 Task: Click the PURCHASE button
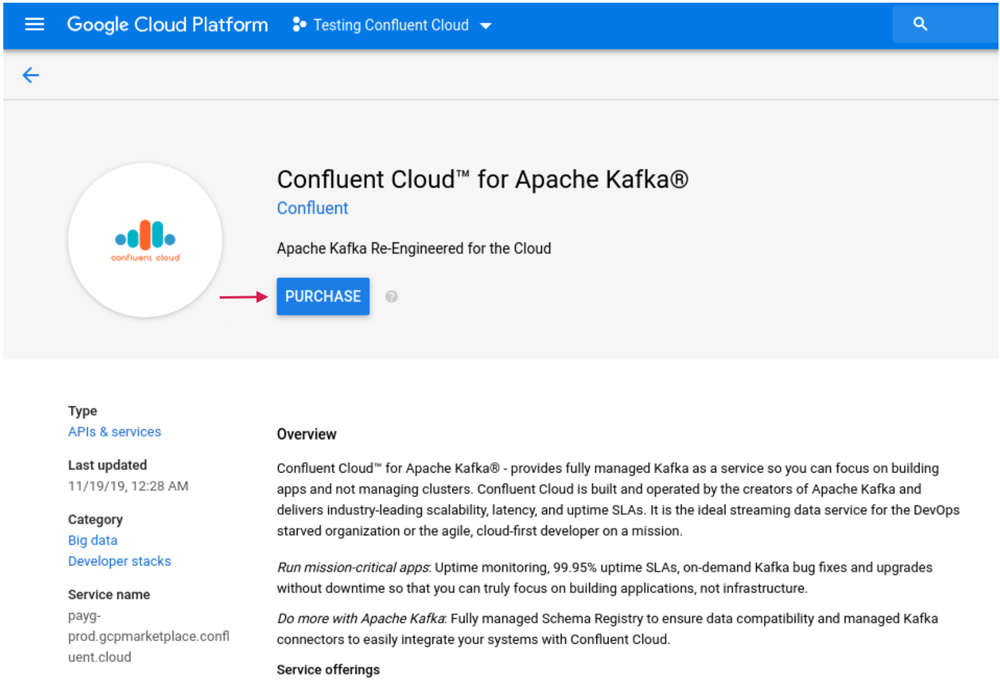point(323,296)
